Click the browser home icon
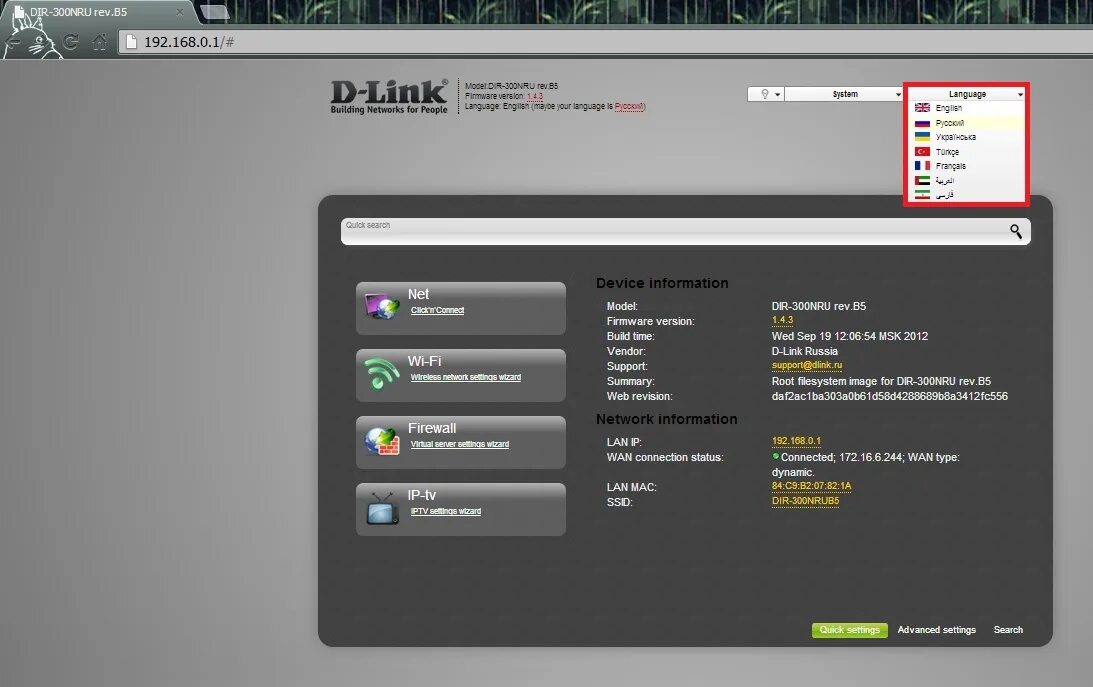 (x=100, y=42)
